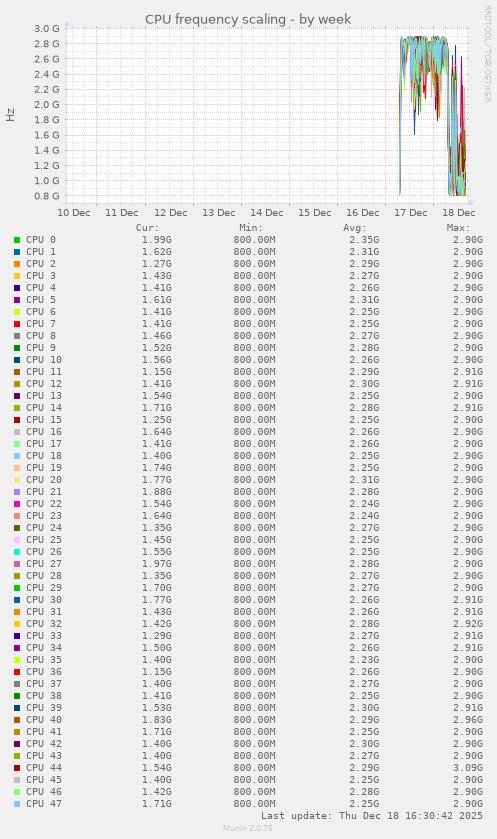Click the CPU 44 dark red swatch
Viewport: 497px width, 839px height.
pos(17,767)
